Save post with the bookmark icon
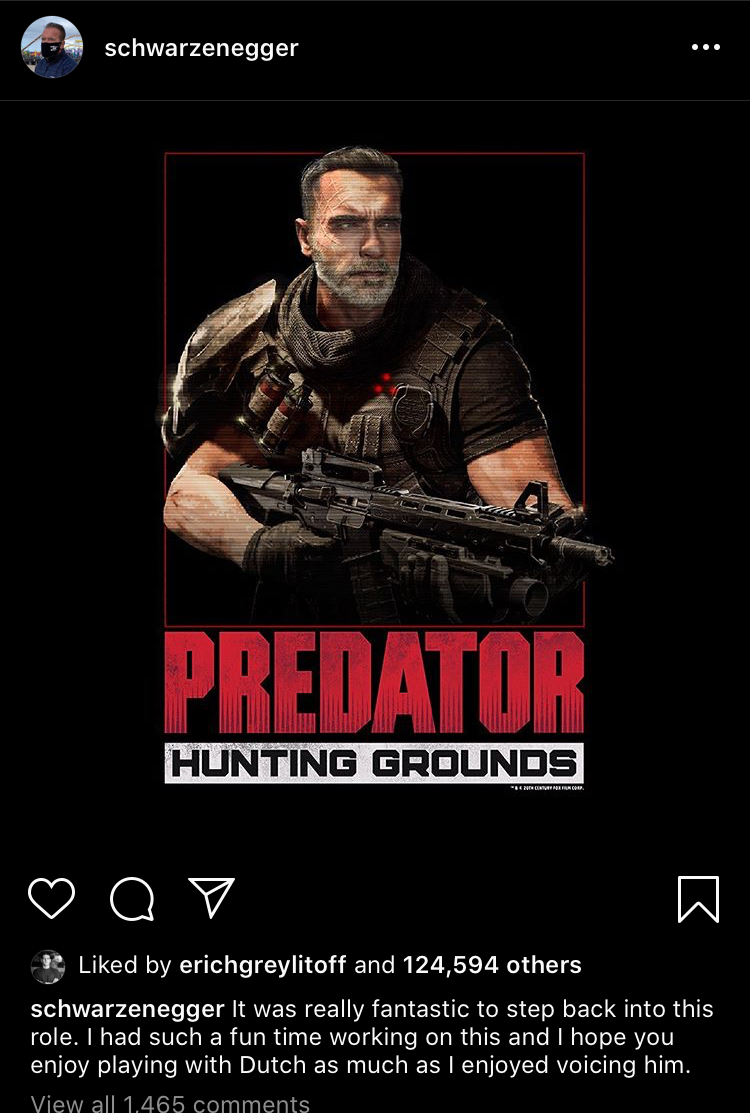This screenshot has height=1113, width=750. (x=698, y=899)
